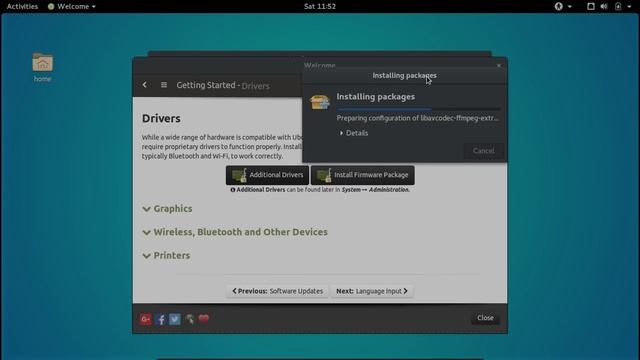
Task: Close the Welcome window via Close button
Action: 485,318
